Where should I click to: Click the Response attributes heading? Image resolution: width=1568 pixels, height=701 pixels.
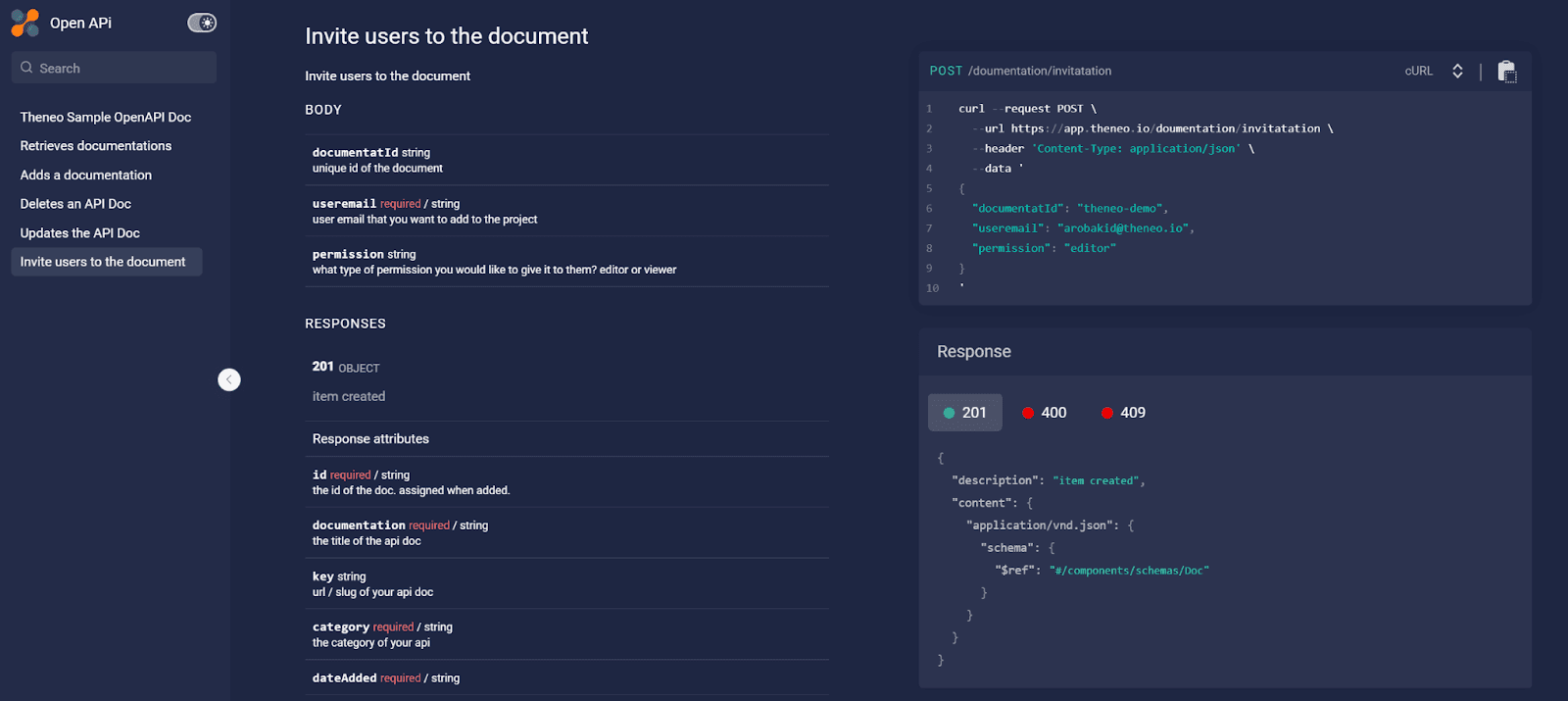point(370,439)
